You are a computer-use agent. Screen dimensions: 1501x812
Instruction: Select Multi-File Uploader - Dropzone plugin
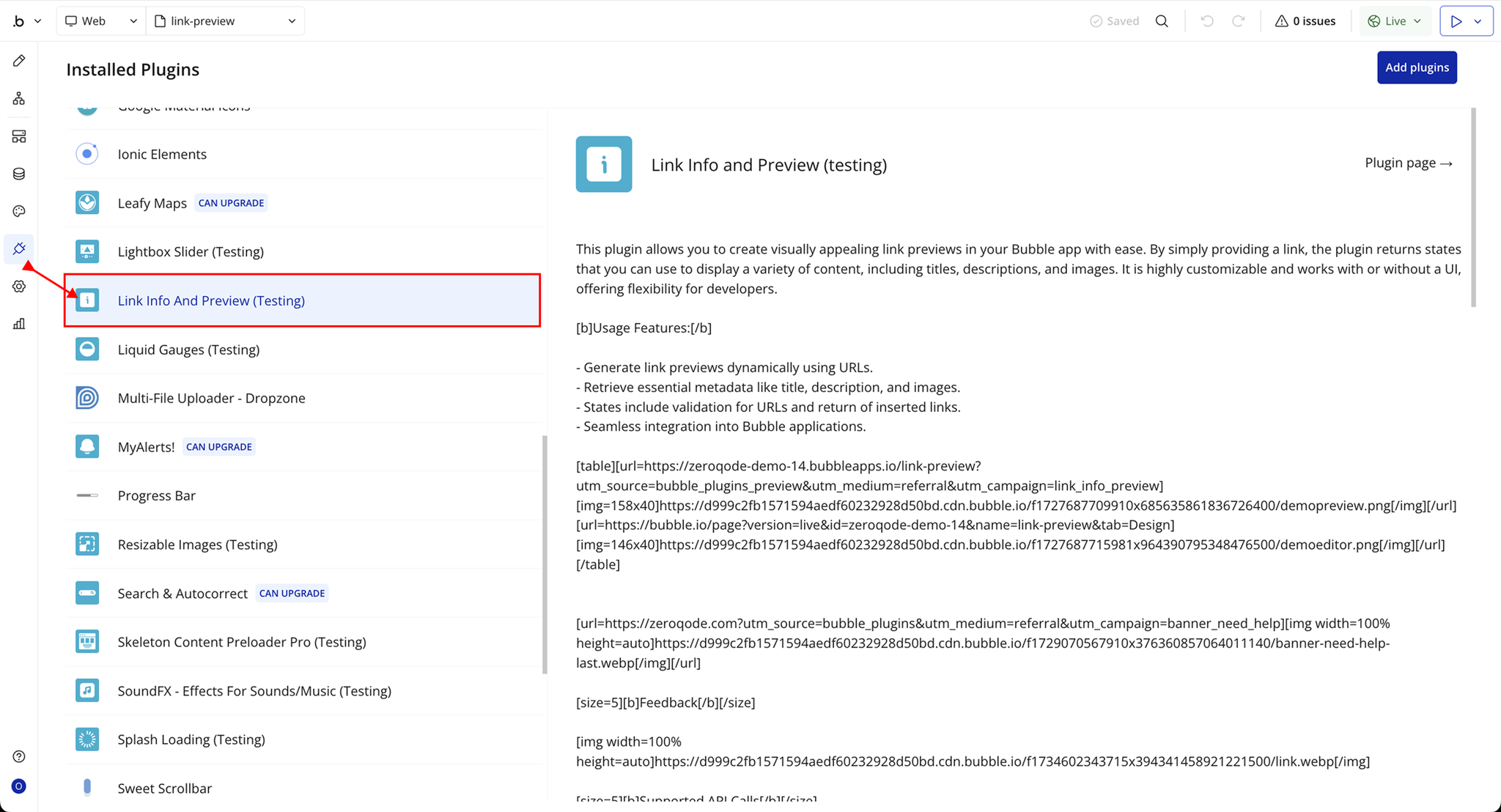tap(211, 398)
